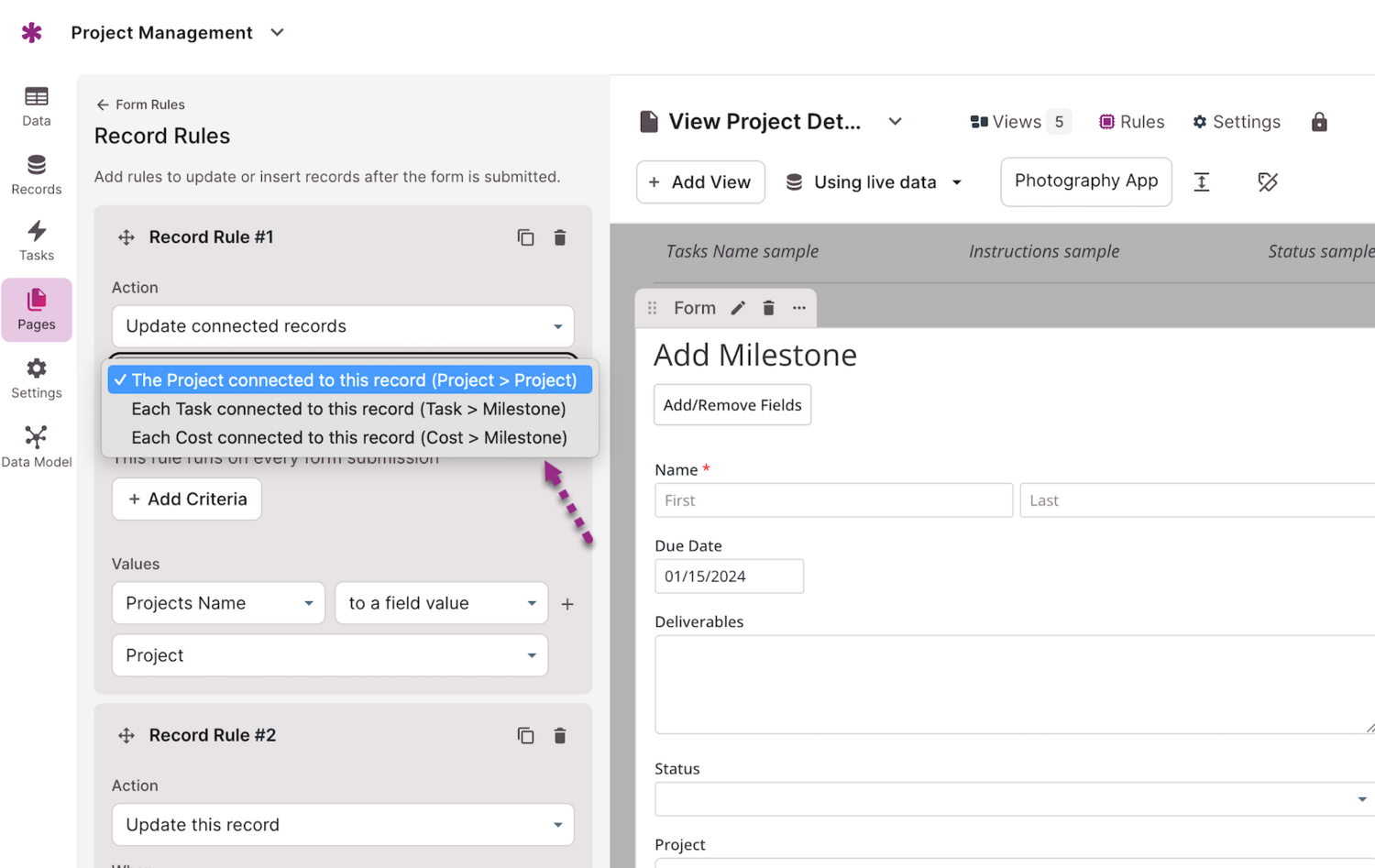Click the pencil icon to edit the Form
The height and width of the screenshot is (868, 1375).
coord(738,308)
